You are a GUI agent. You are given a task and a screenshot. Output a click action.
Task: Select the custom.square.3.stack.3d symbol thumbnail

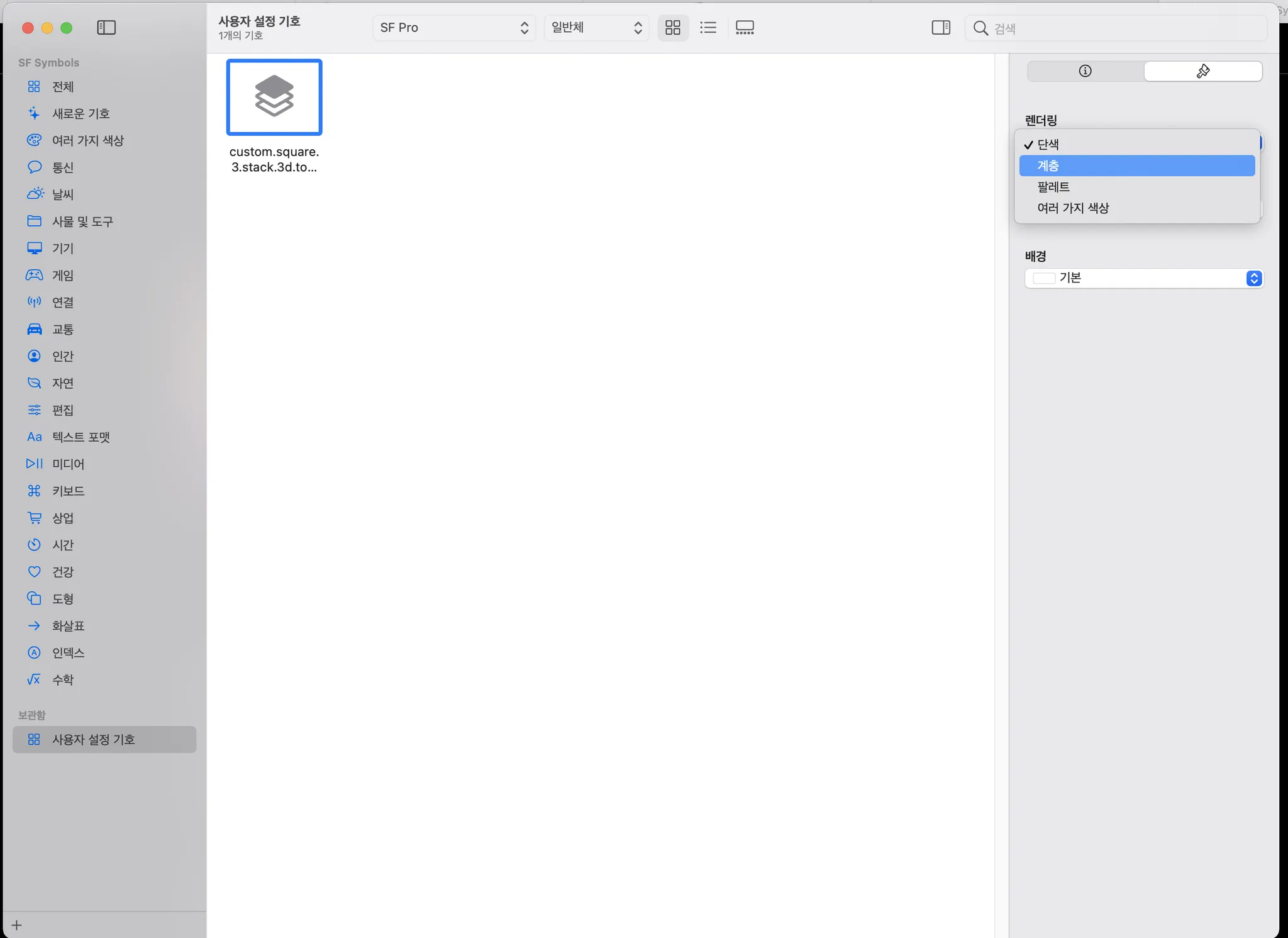pos(274,98)
